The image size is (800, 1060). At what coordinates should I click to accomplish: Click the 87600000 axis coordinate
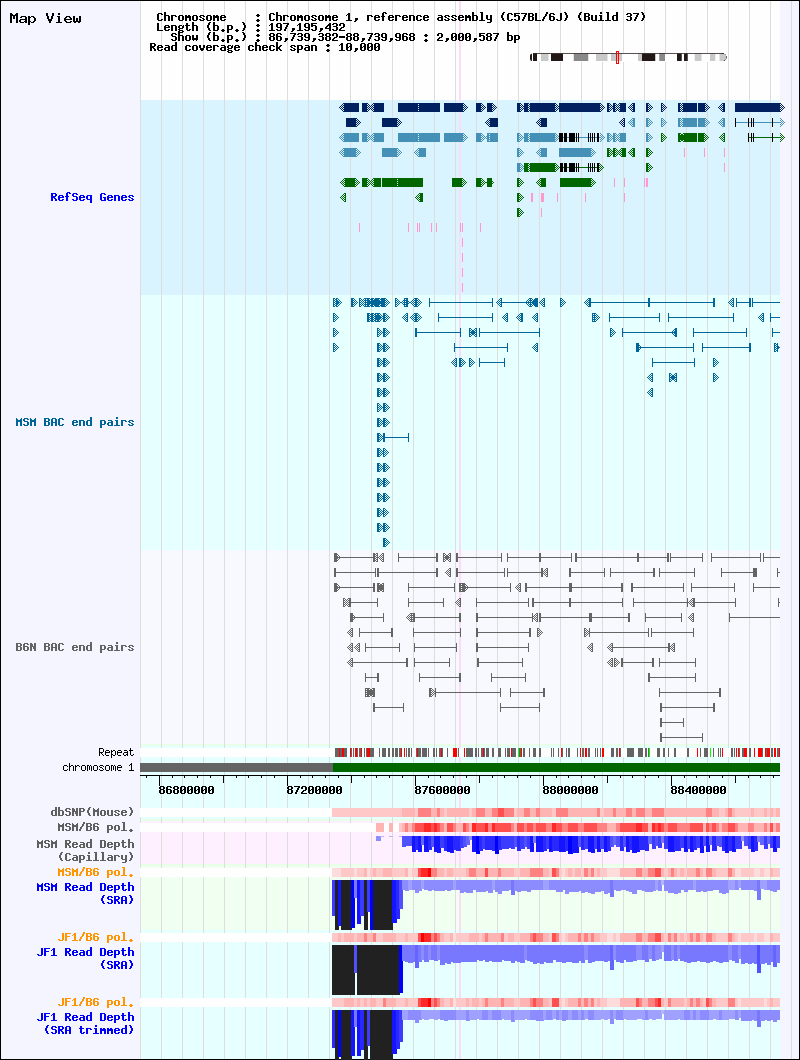point(442,790)
